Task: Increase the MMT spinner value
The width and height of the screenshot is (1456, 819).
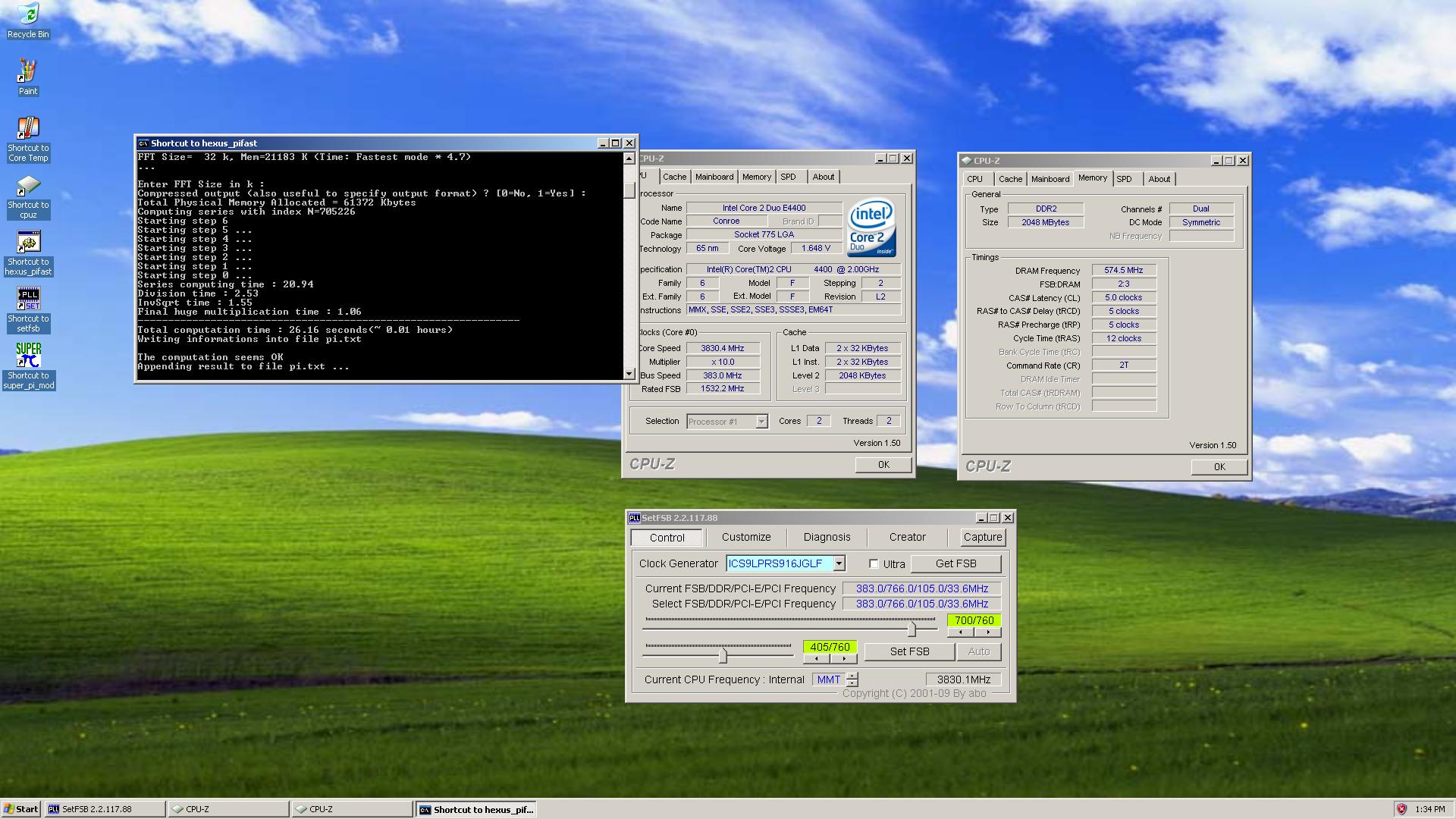Action: pos(852,676)
